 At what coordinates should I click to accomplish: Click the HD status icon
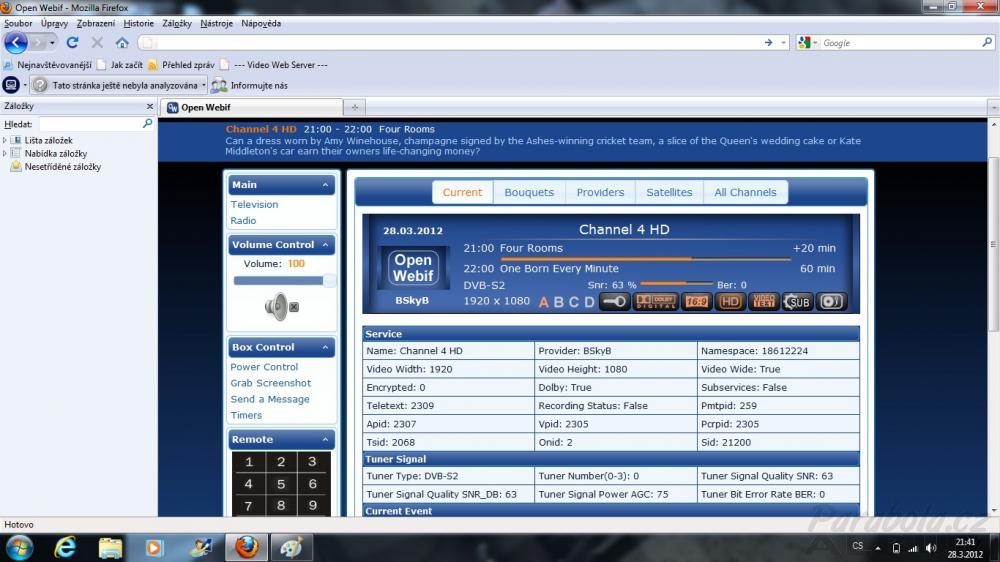730,302
